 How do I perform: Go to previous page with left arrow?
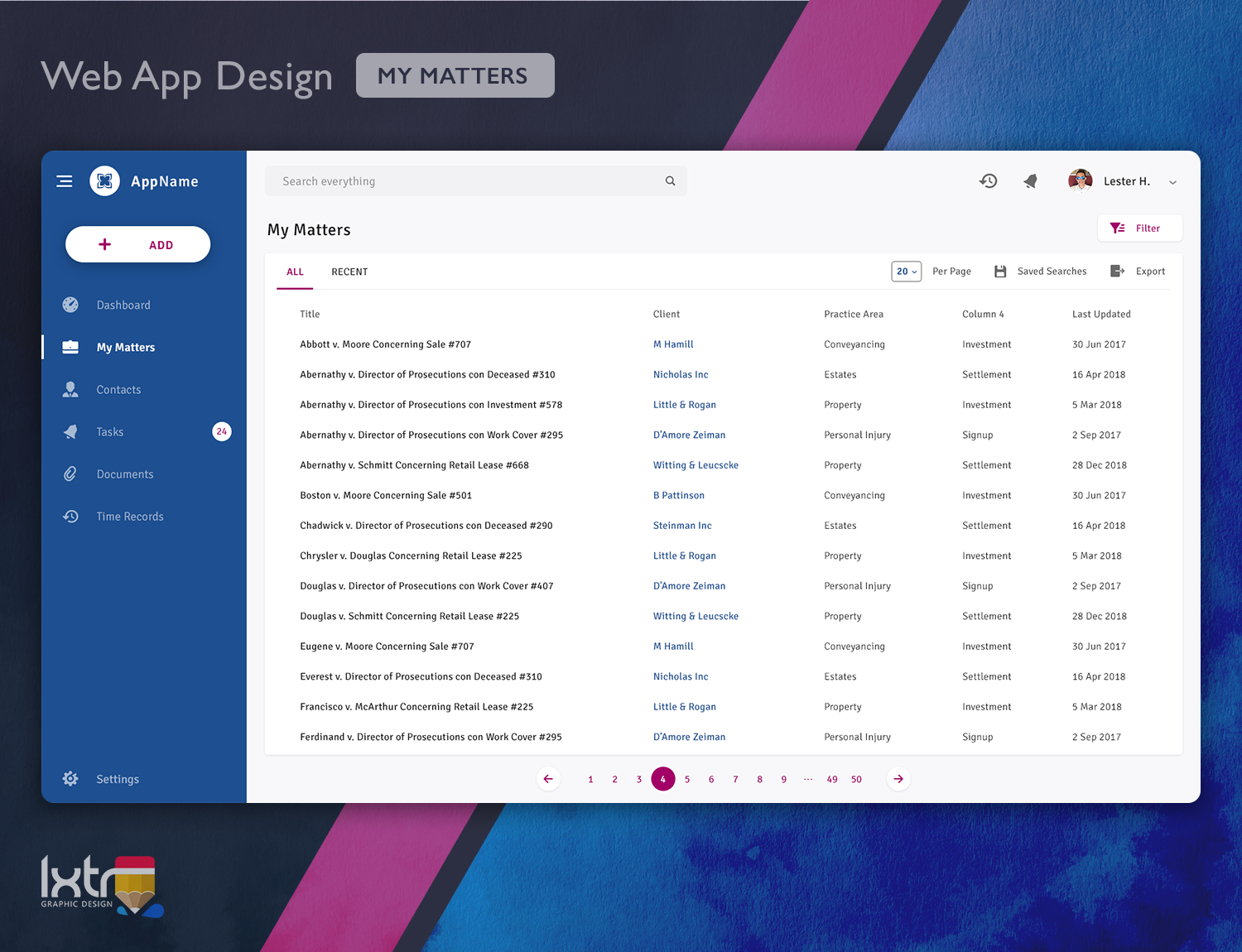(x=548, y=779)
